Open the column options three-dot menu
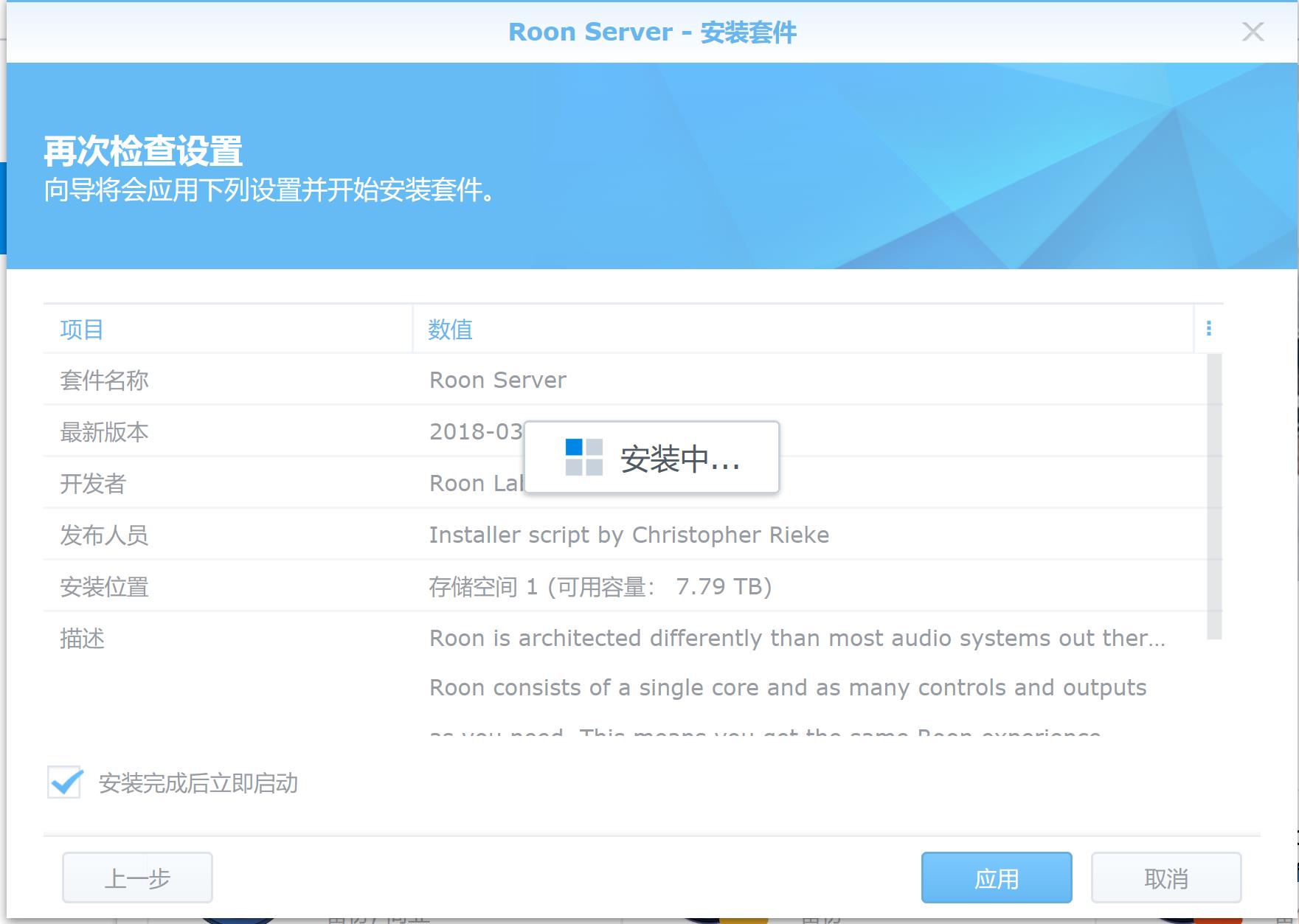Viewport: 1299px width, 924px height. 1208,328
